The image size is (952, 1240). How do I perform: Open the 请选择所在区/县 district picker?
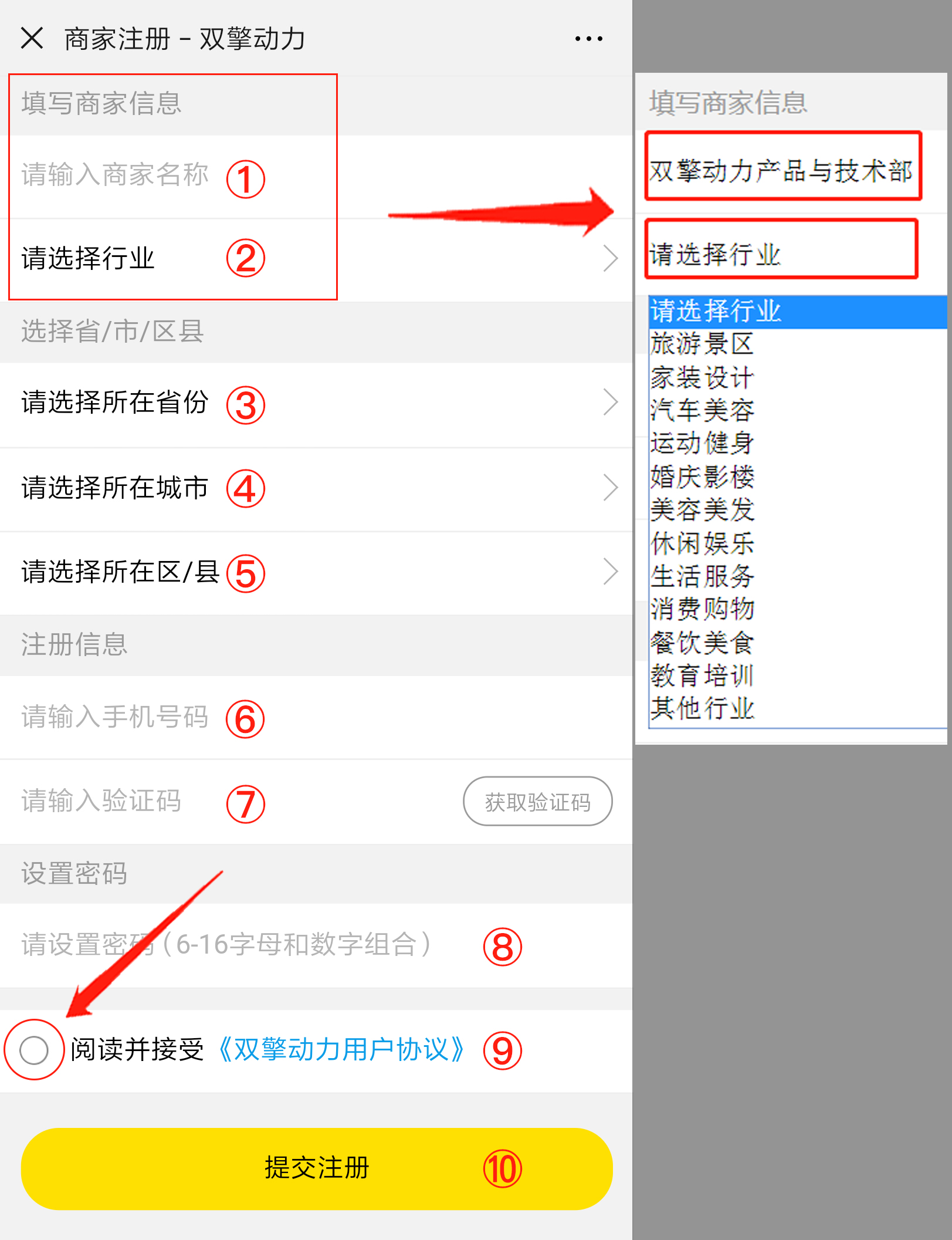pos(316,572)
